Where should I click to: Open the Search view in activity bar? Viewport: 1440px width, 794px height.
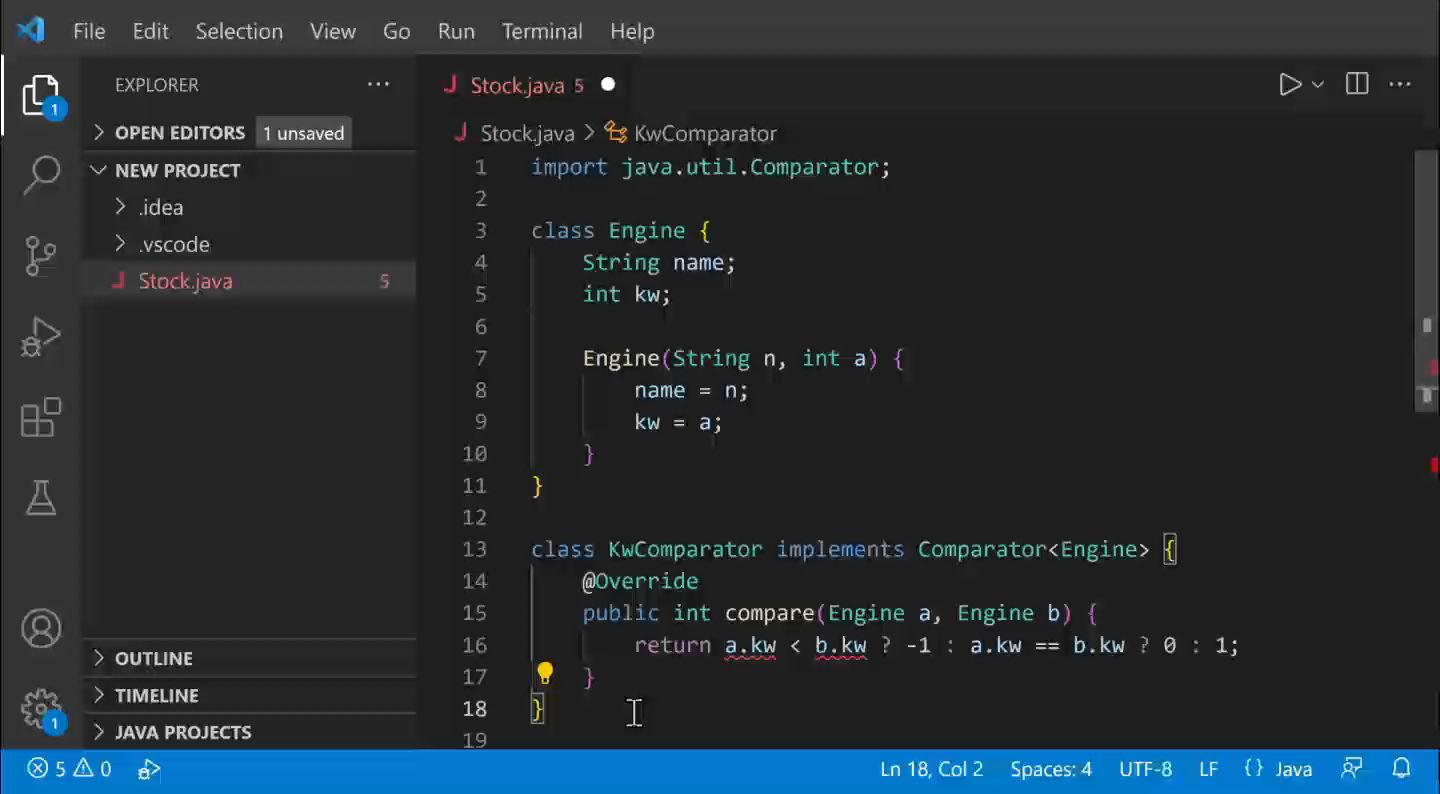41,176
